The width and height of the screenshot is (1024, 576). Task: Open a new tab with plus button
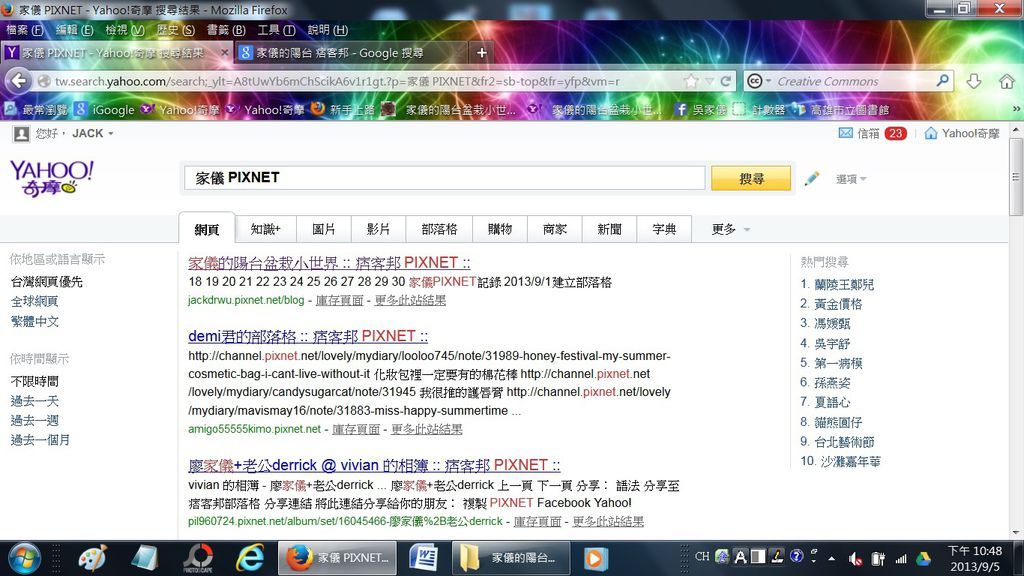point(482,53)
